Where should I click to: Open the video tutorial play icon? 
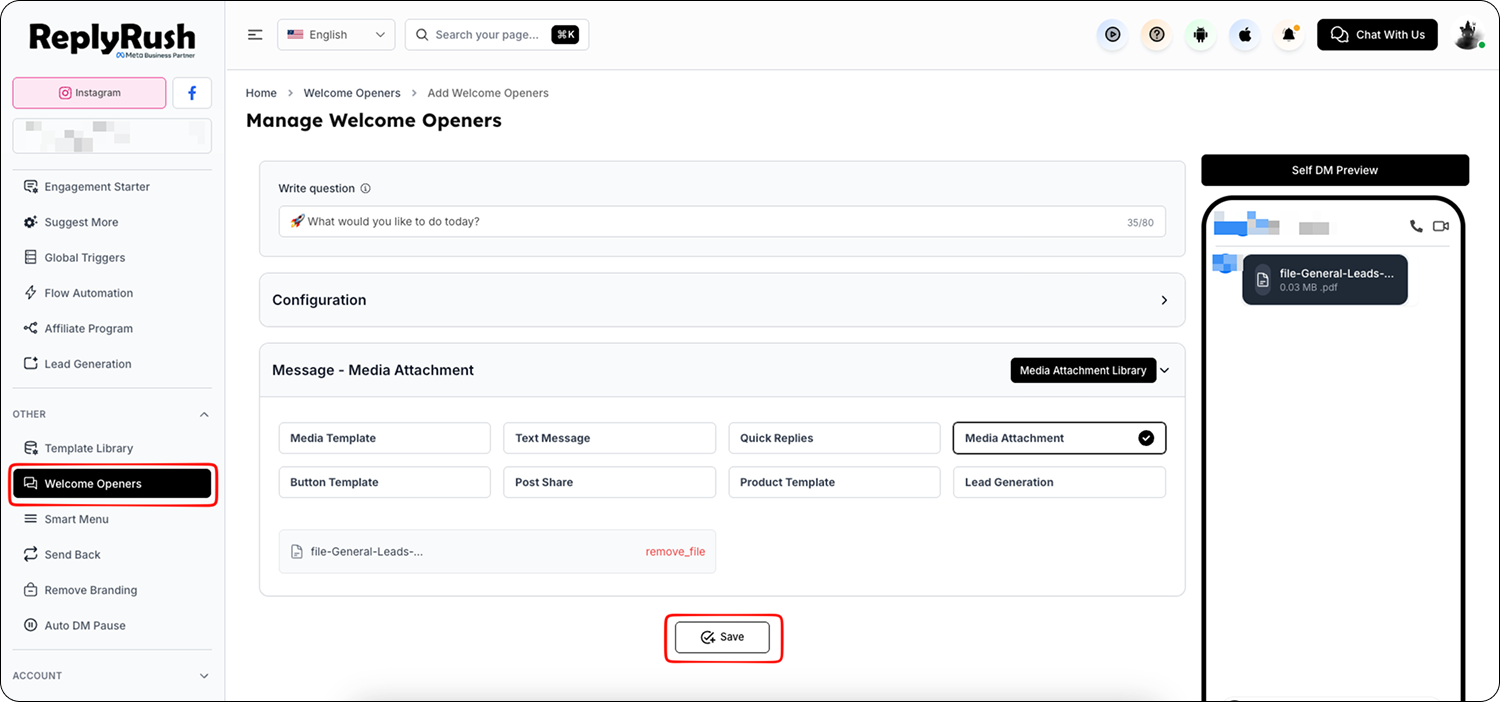pos(1112,35)
